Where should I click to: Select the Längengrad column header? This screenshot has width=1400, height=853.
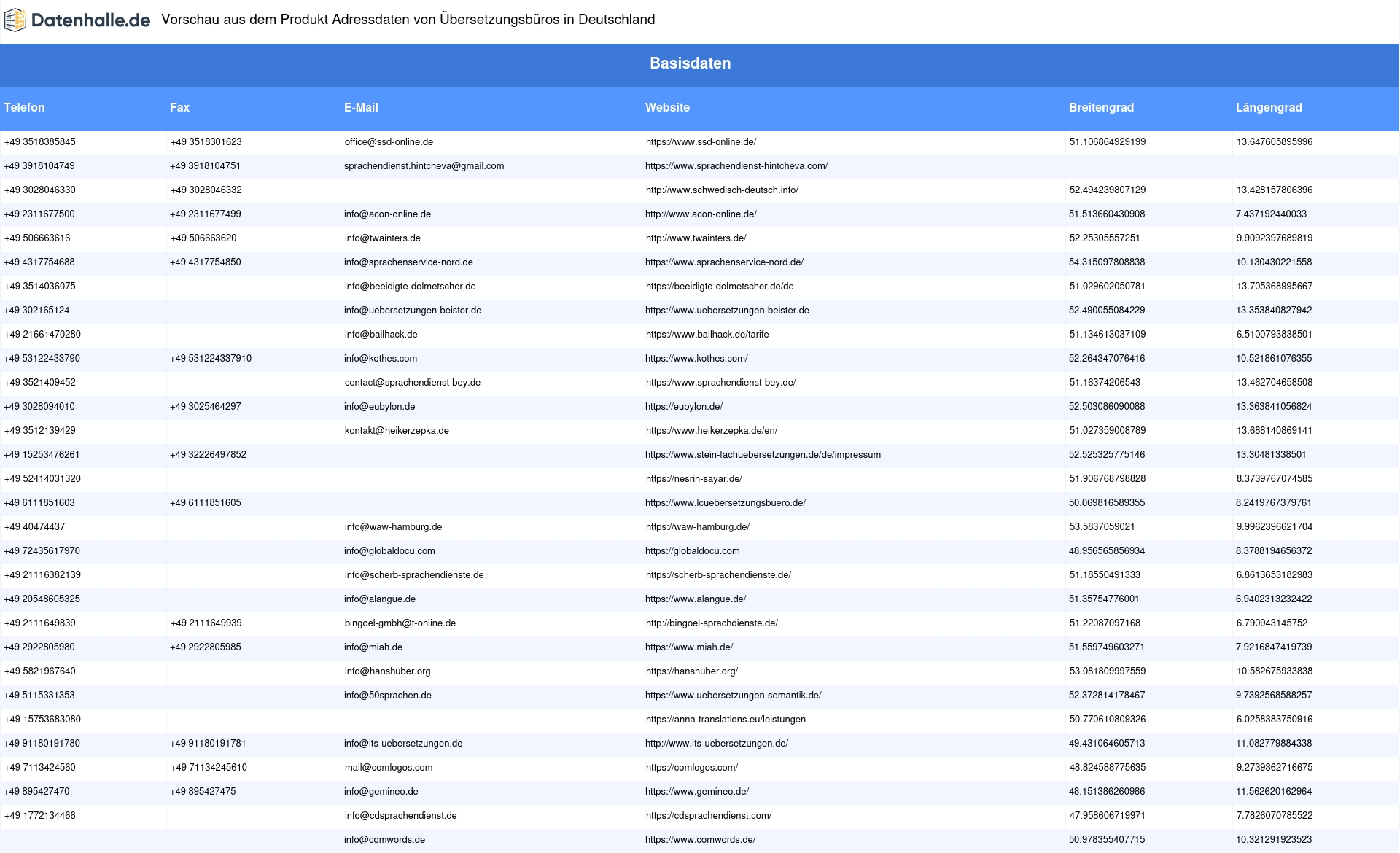click(x=1269, y=107)
